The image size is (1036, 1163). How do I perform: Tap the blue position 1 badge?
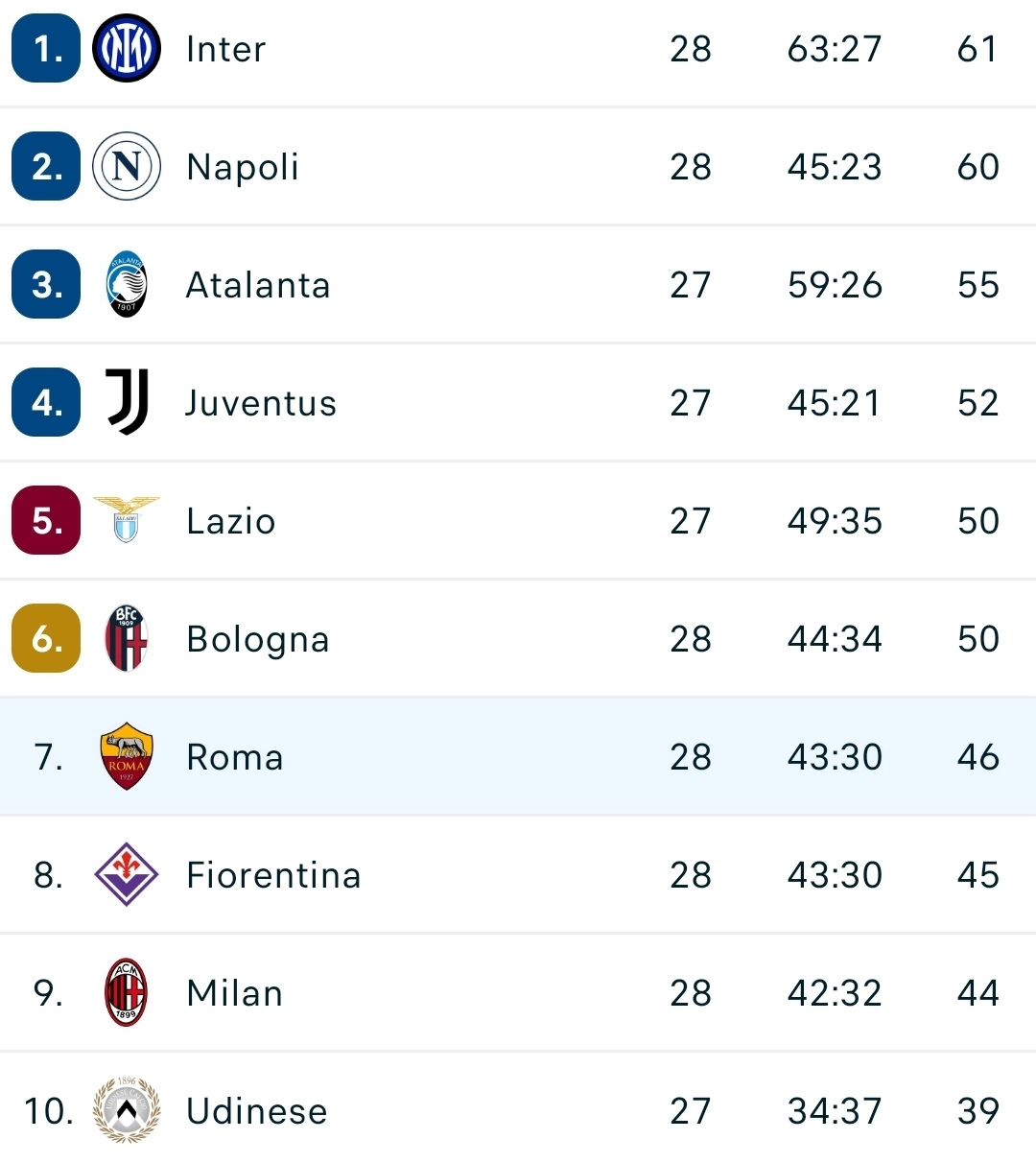(x=46, y=48)
